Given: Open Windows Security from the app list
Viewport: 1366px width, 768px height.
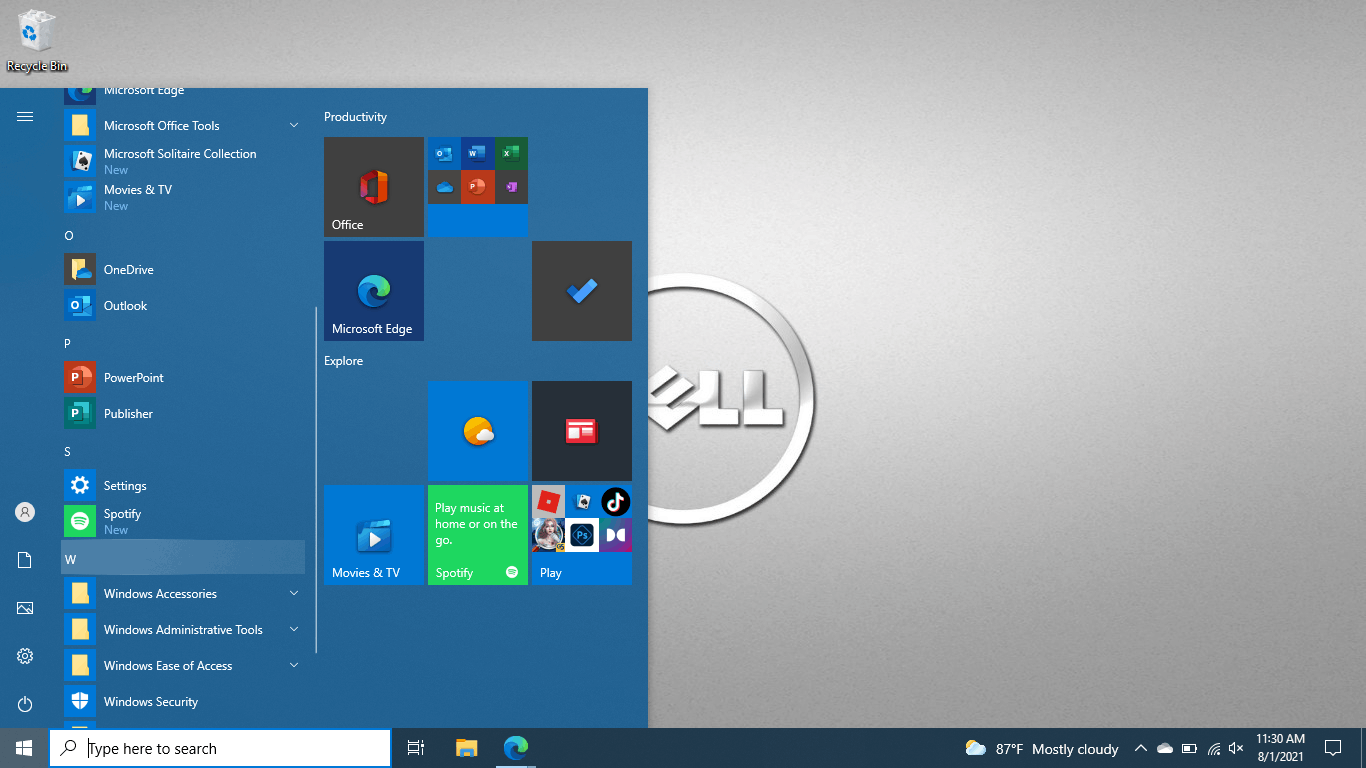Looking at the screenshot, I should [x=183, y=702].
